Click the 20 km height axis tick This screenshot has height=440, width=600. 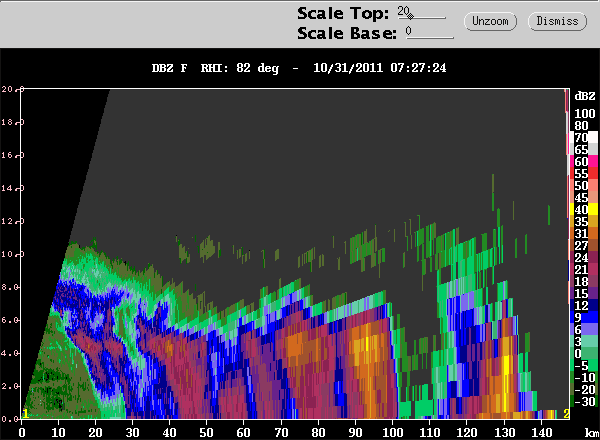pos(8,89)
